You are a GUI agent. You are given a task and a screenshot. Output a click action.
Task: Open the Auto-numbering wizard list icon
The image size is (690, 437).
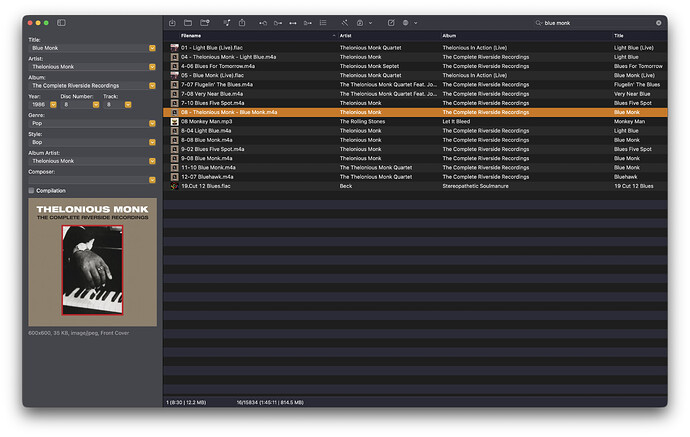pos(323,22)
